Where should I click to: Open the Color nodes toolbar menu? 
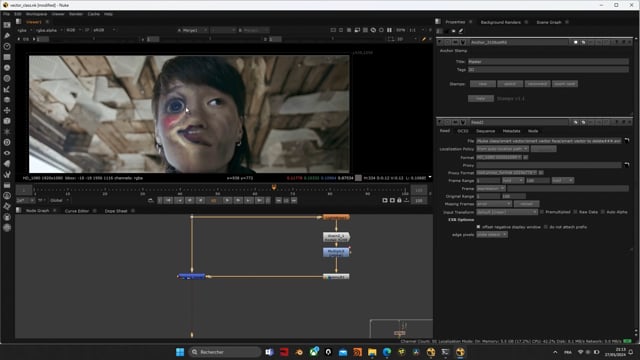(x=7, y=68)
